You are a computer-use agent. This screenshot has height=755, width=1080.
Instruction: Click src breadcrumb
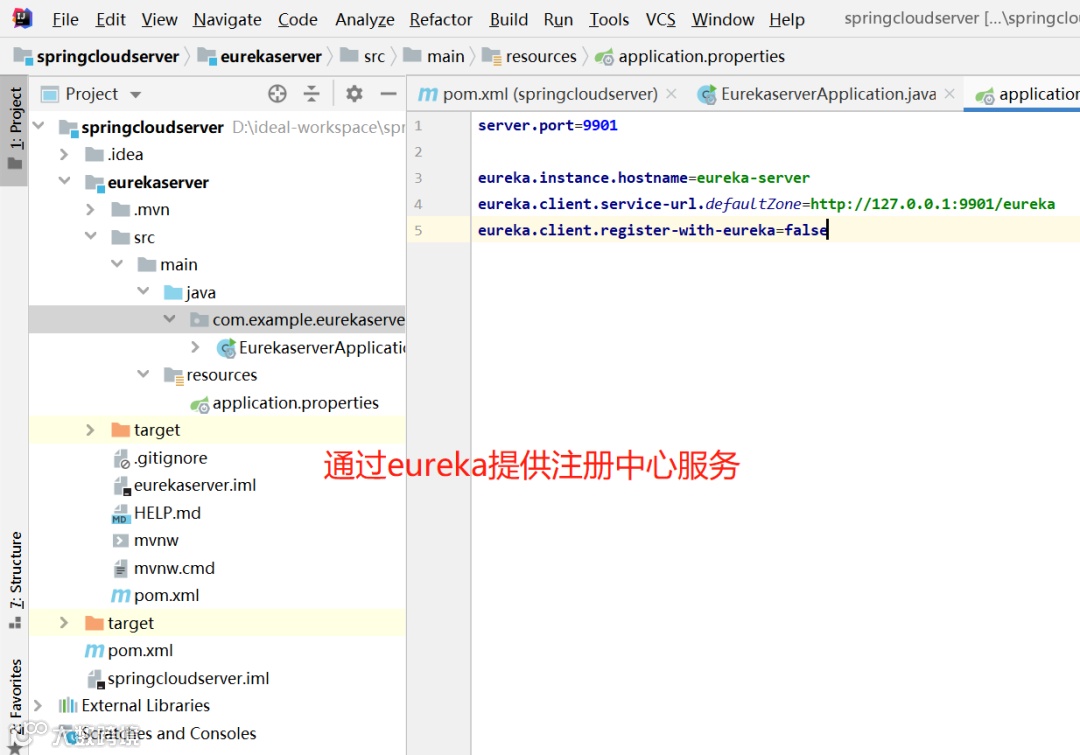pyautogui.click(x=363, y=56)
